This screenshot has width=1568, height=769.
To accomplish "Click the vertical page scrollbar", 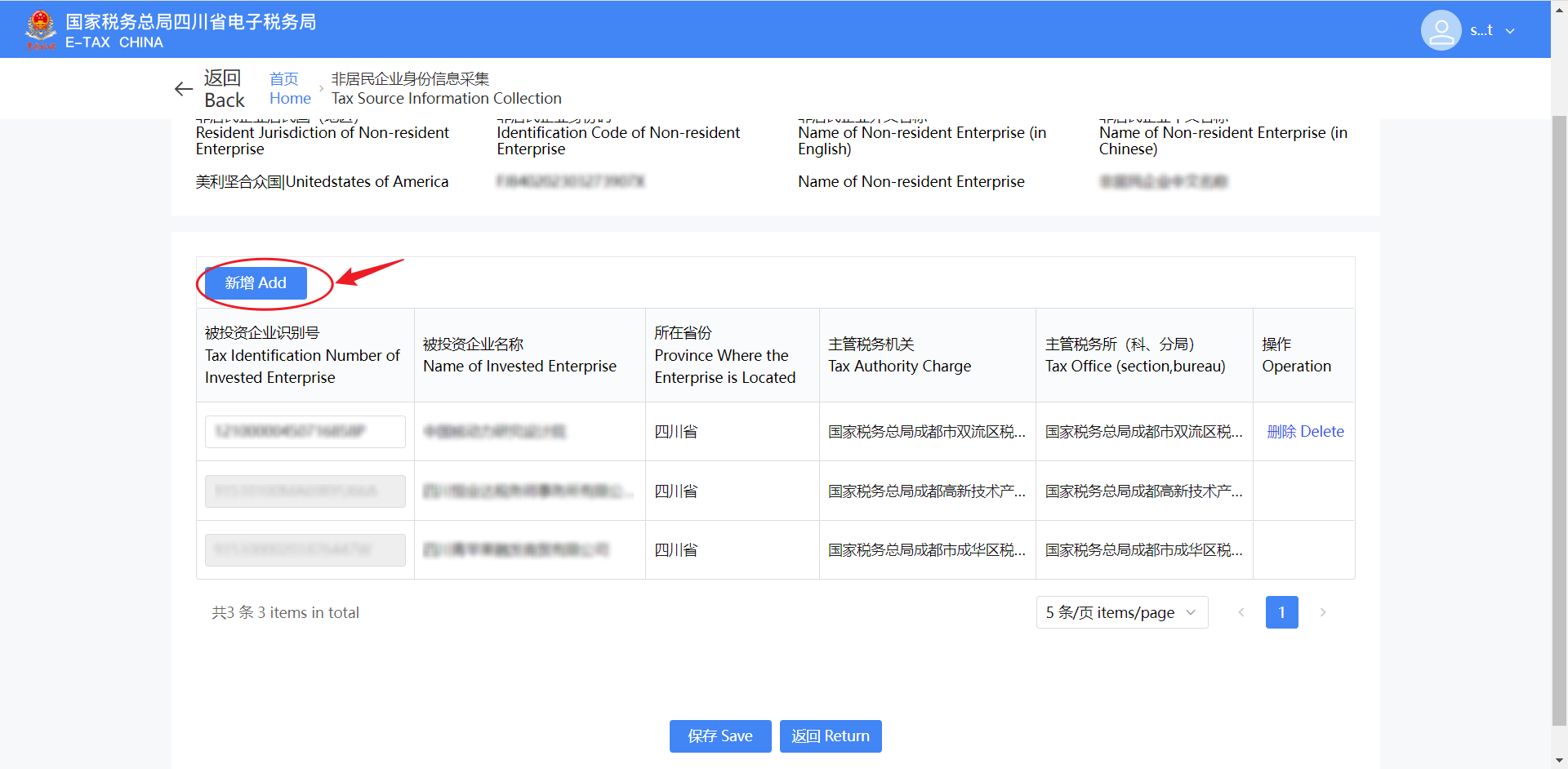I will (x=1559, y=408).
